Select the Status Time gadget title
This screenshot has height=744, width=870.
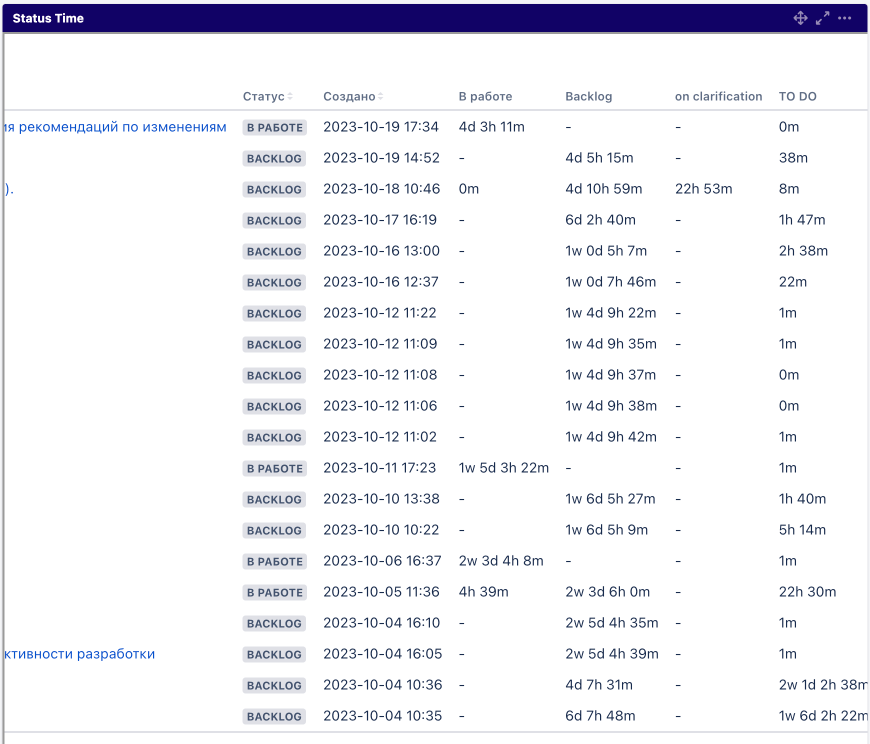pos(48,18)
